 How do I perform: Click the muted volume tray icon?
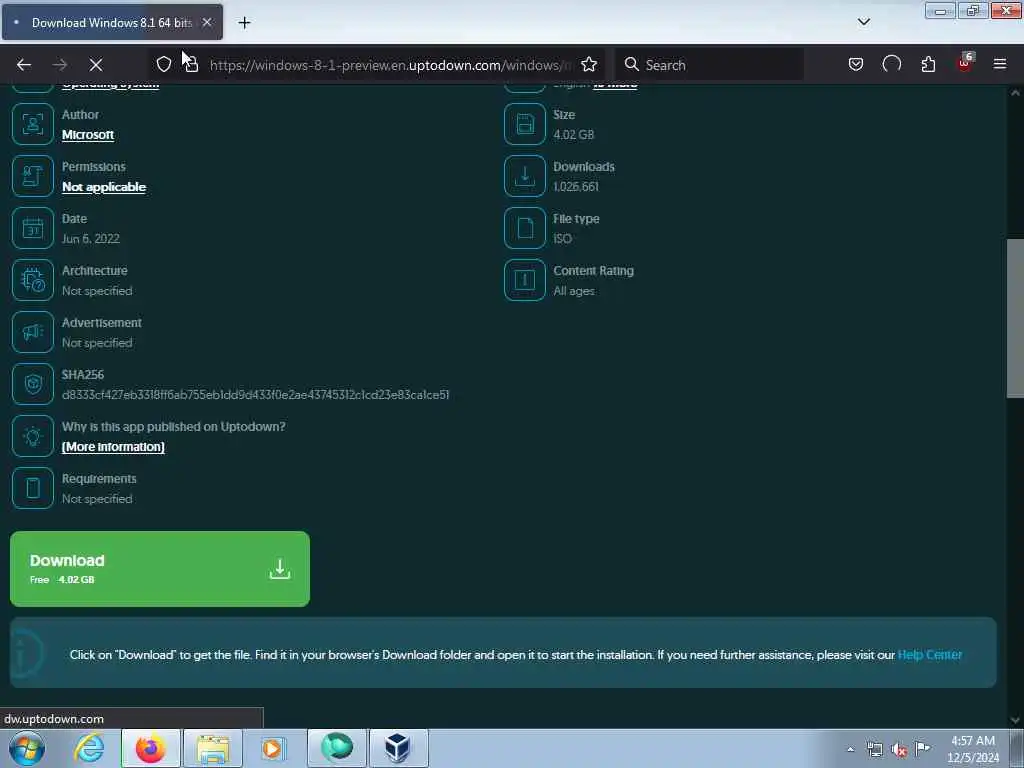click(899, 749)
